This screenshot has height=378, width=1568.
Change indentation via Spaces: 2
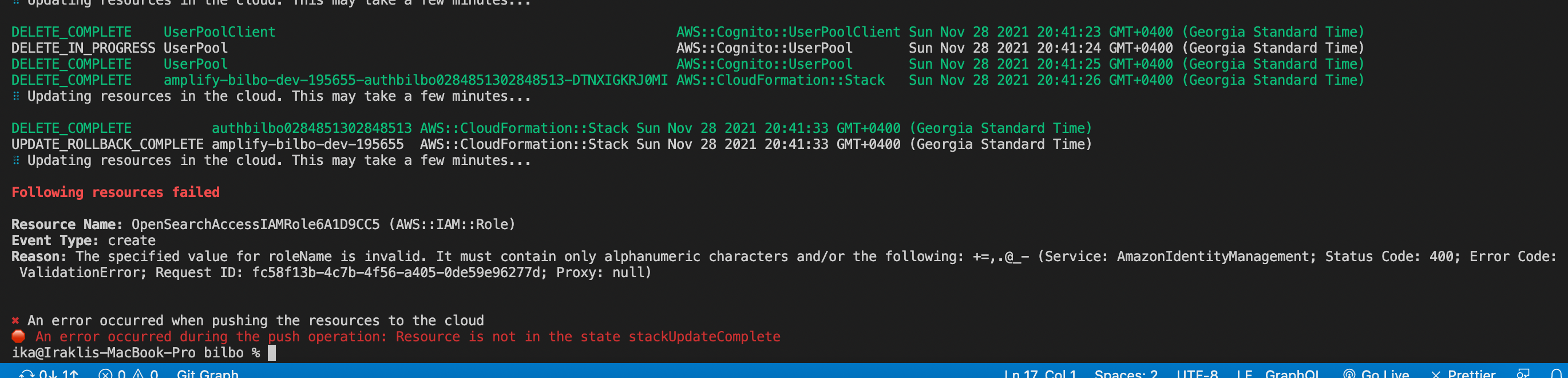[x=1126, y=373]
